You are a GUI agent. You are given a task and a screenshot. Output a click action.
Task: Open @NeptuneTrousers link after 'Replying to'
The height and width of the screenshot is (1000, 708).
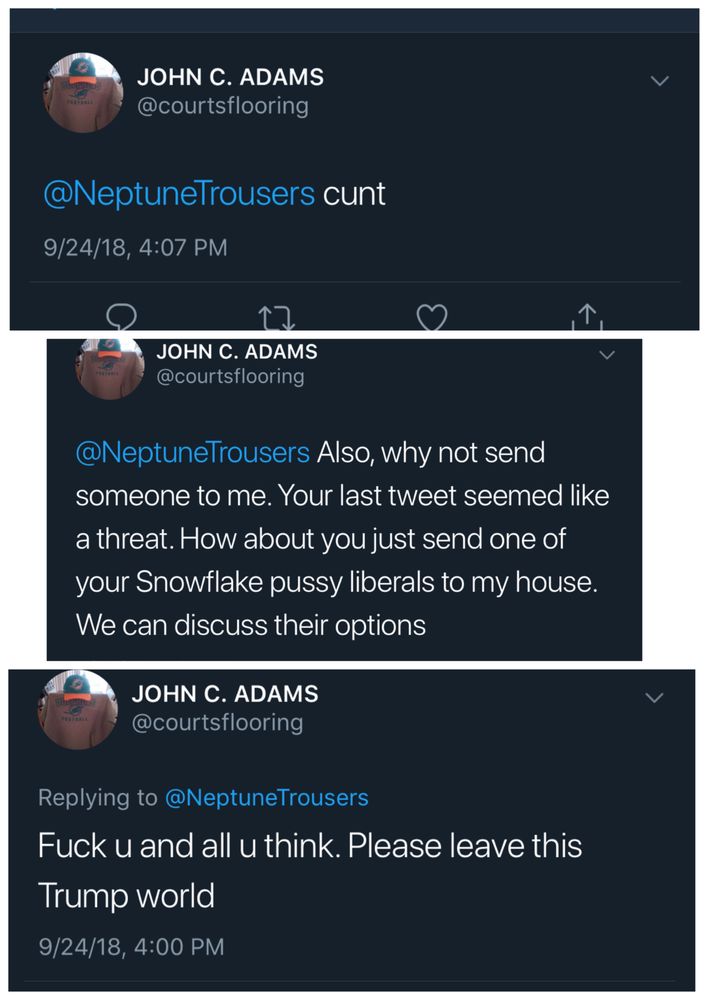266,797
